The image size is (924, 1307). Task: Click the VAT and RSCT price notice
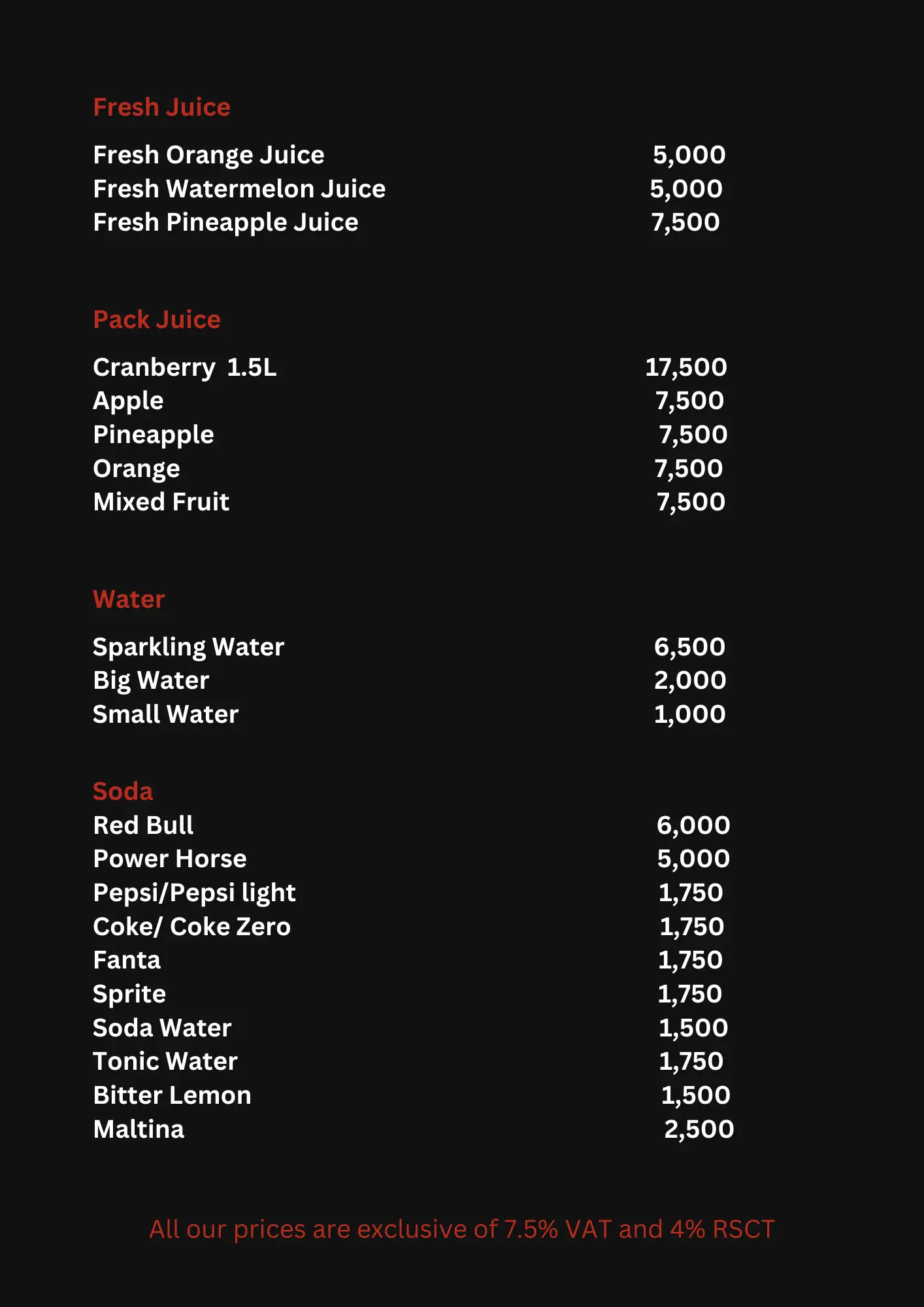[x=461, y=1229]
